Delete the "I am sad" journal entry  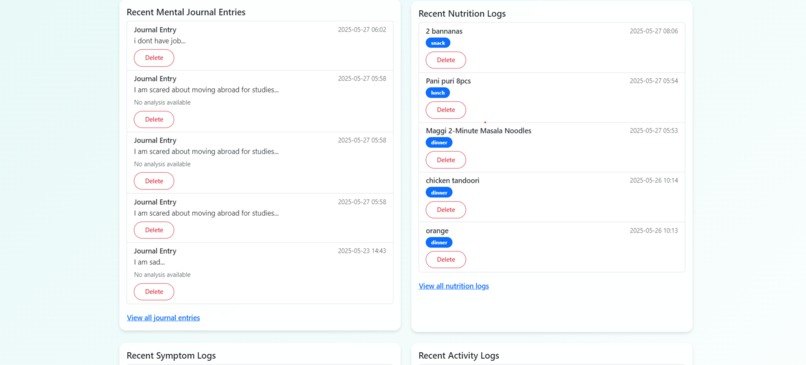click(154, 291)
